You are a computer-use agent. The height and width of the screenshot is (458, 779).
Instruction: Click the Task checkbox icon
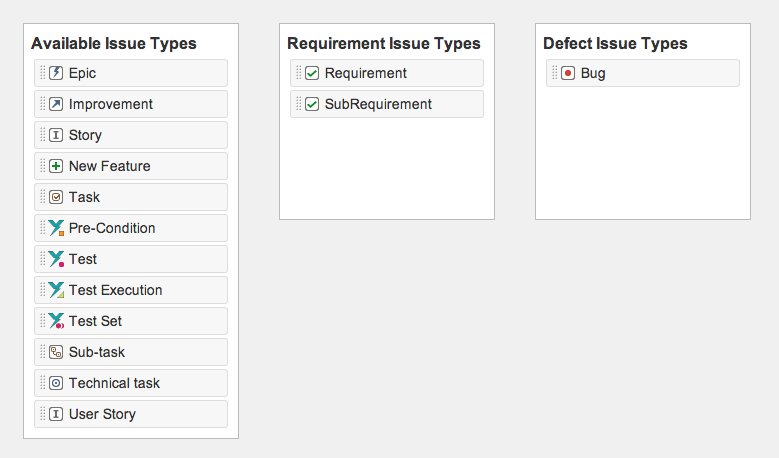click(56, 197)
